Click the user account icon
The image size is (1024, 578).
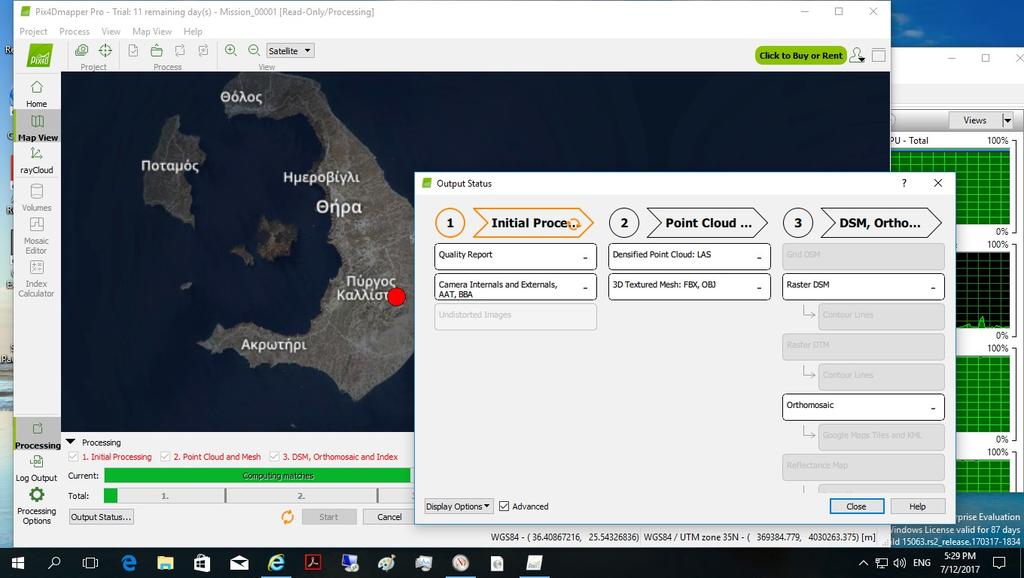tap(857, 56)
